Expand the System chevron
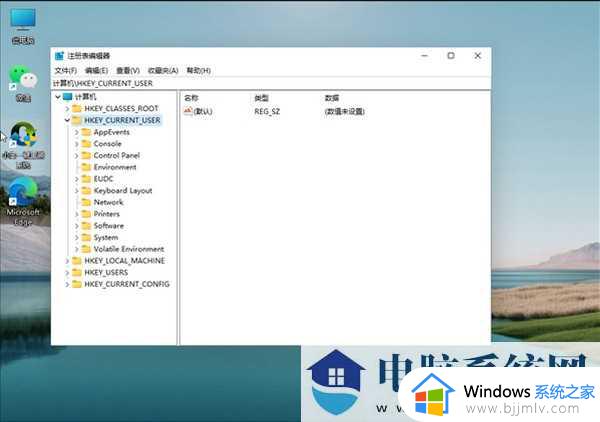This screenshot has height=422, width=600. (77, 238)
